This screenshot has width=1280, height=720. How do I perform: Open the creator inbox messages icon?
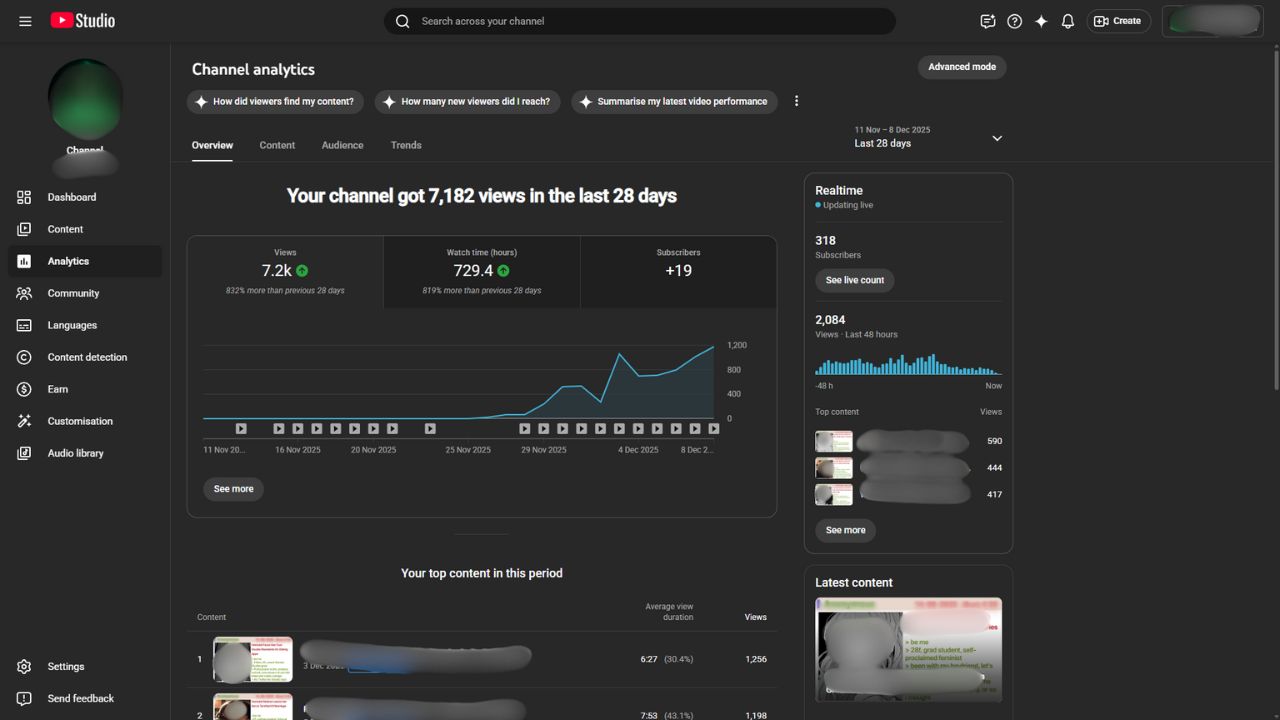coord(988,20)
